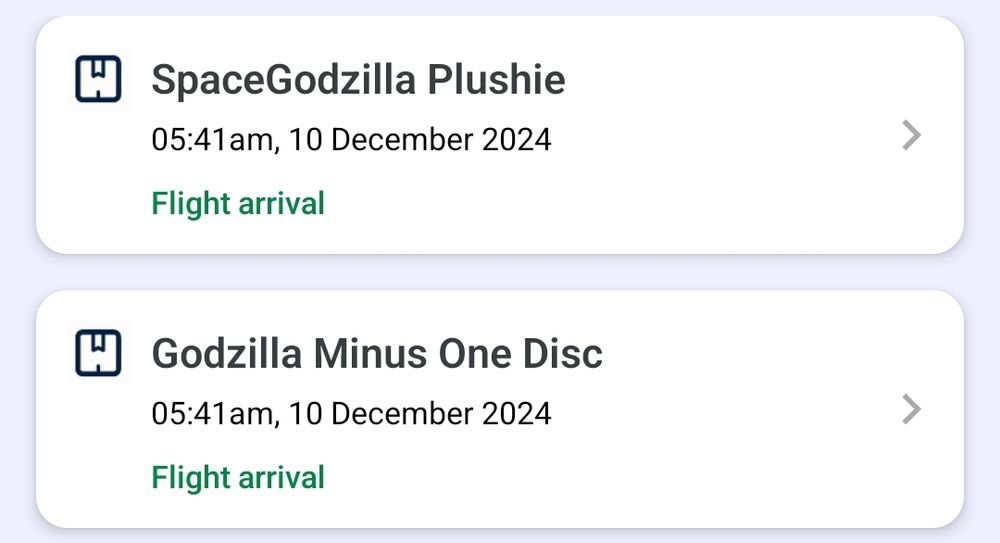Image resolution: width=1000 pixels, height=543 pixels.
Task: Click the Godzilla Minus One Disc package icon
Action: click(98, 353)
